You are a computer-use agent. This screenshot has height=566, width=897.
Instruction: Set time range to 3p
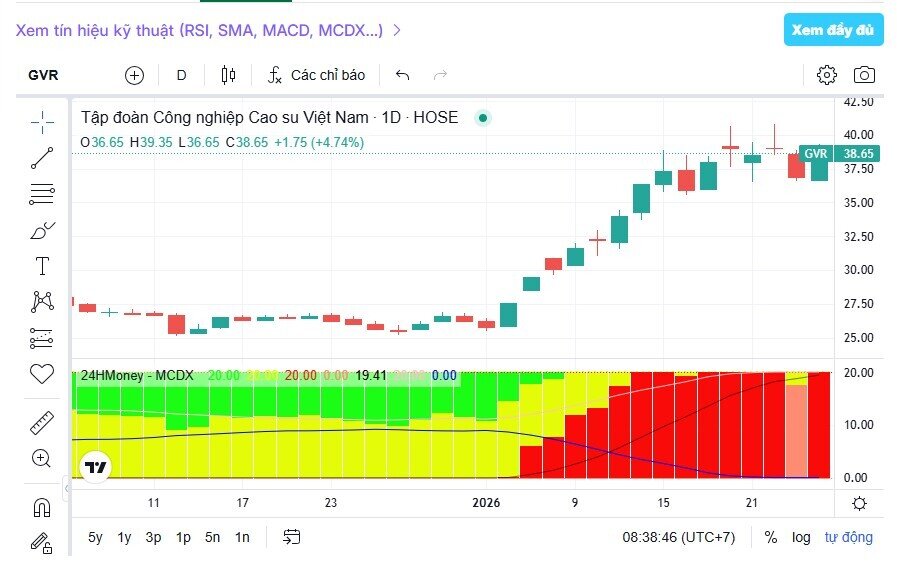tap(153, 537)
